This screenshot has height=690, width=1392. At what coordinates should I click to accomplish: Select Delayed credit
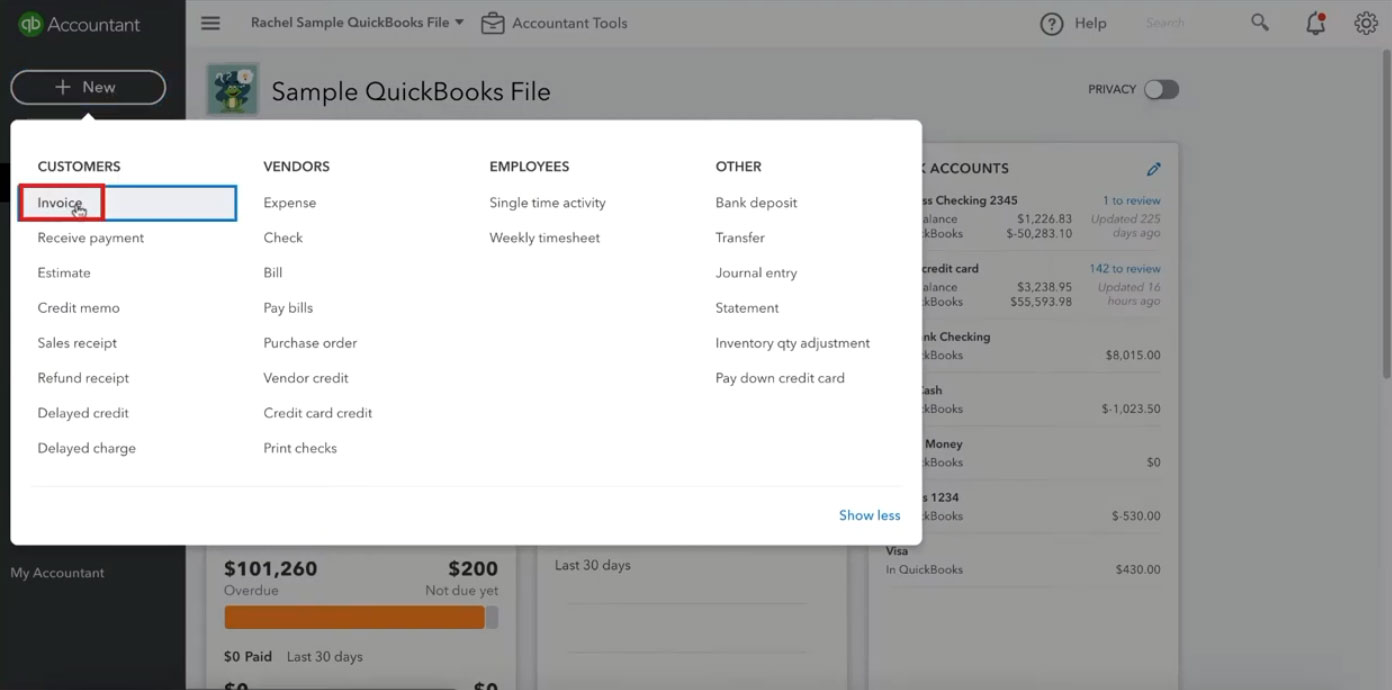tap(83, 413)
